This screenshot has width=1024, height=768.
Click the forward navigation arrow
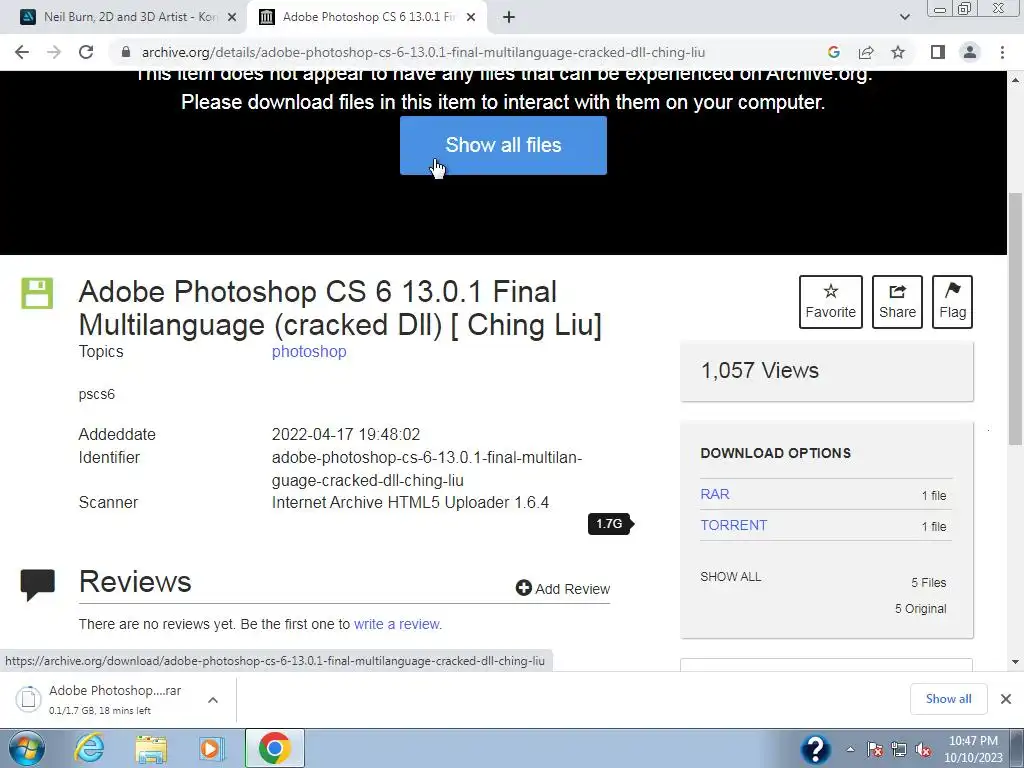pyautogui.click(x=54, y=52)
